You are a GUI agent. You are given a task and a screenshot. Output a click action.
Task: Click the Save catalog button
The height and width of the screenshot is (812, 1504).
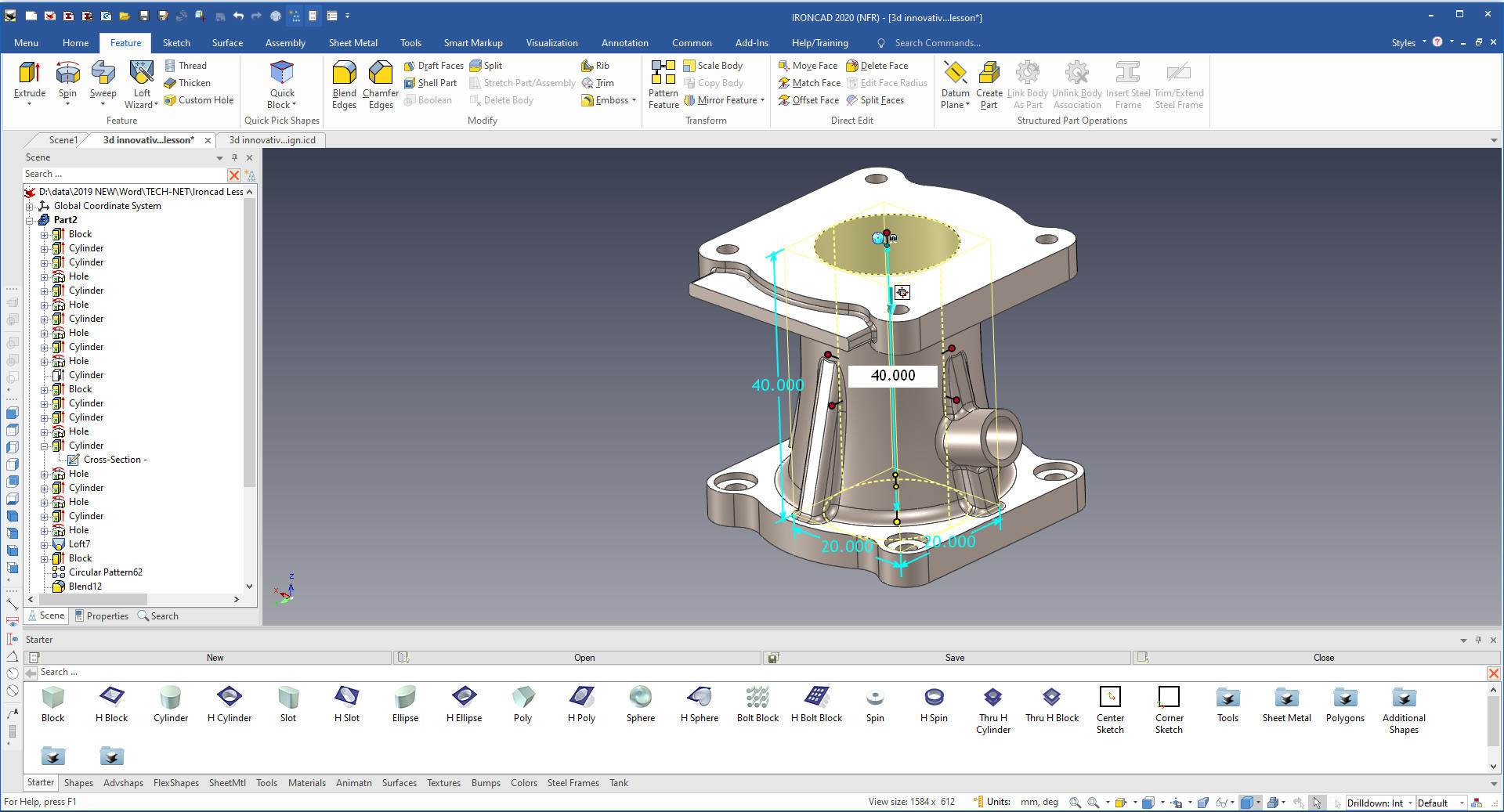pyautogui.click(x=954, y=658)
